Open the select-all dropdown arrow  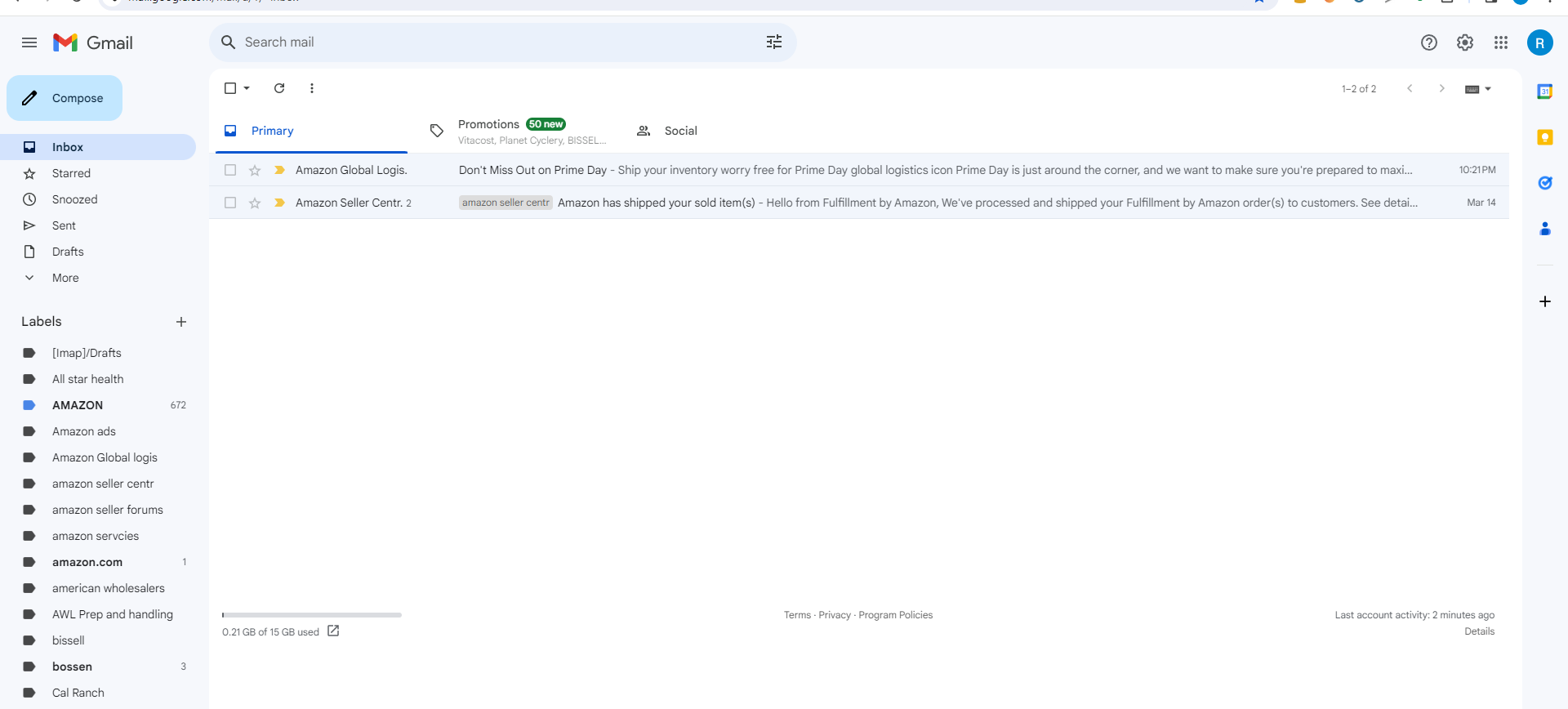pos(247,88)
